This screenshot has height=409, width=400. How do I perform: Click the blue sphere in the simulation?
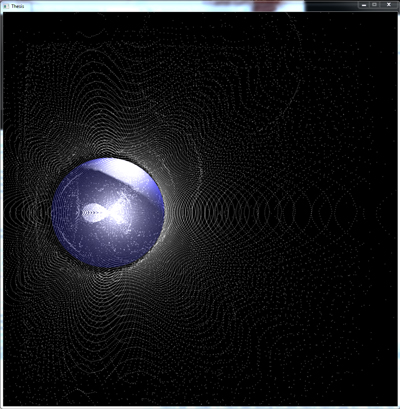click(108, 213)
